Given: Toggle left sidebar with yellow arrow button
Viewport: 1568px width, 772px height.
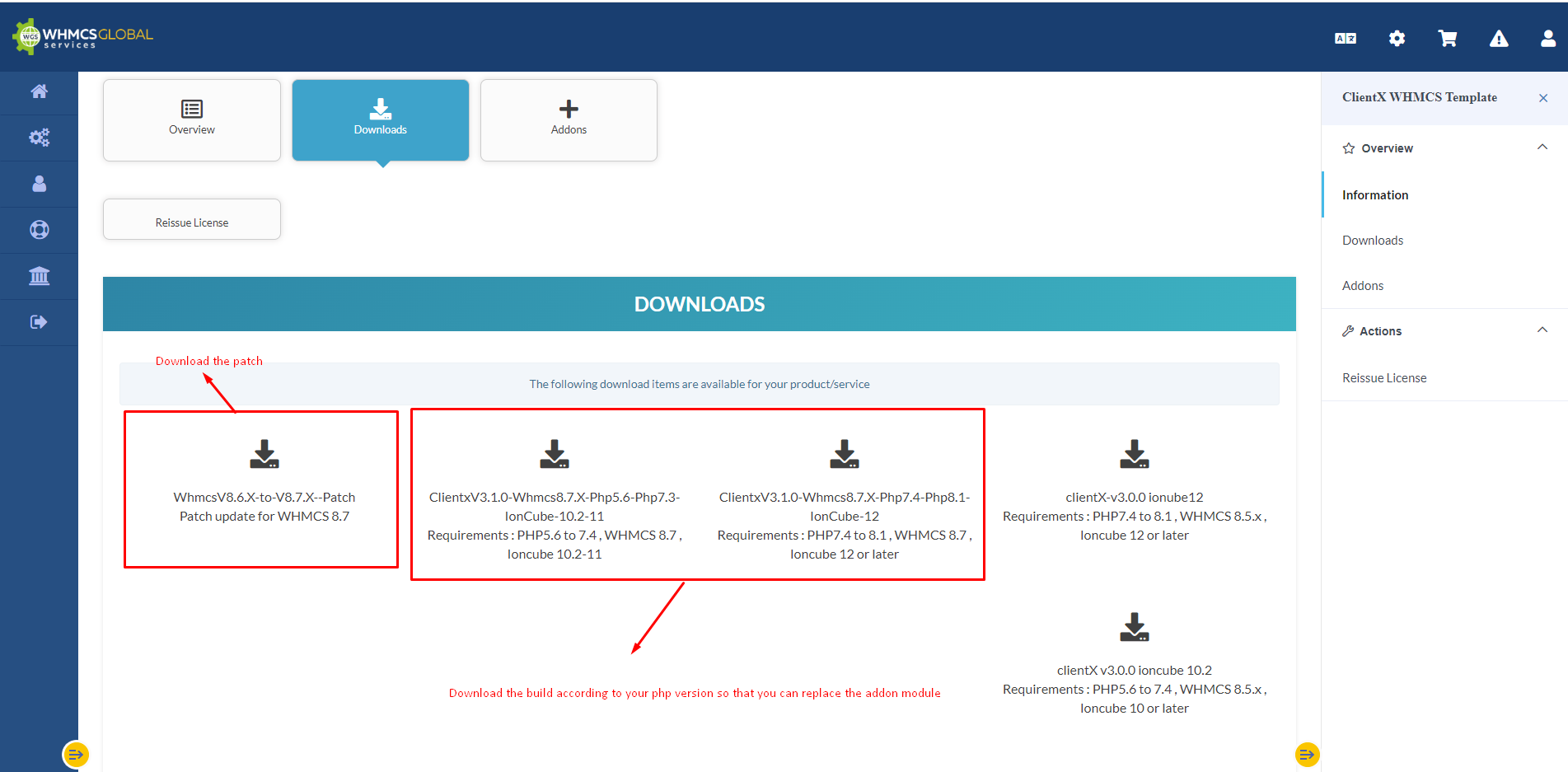Looking at the screenshot, I should 76,754.
